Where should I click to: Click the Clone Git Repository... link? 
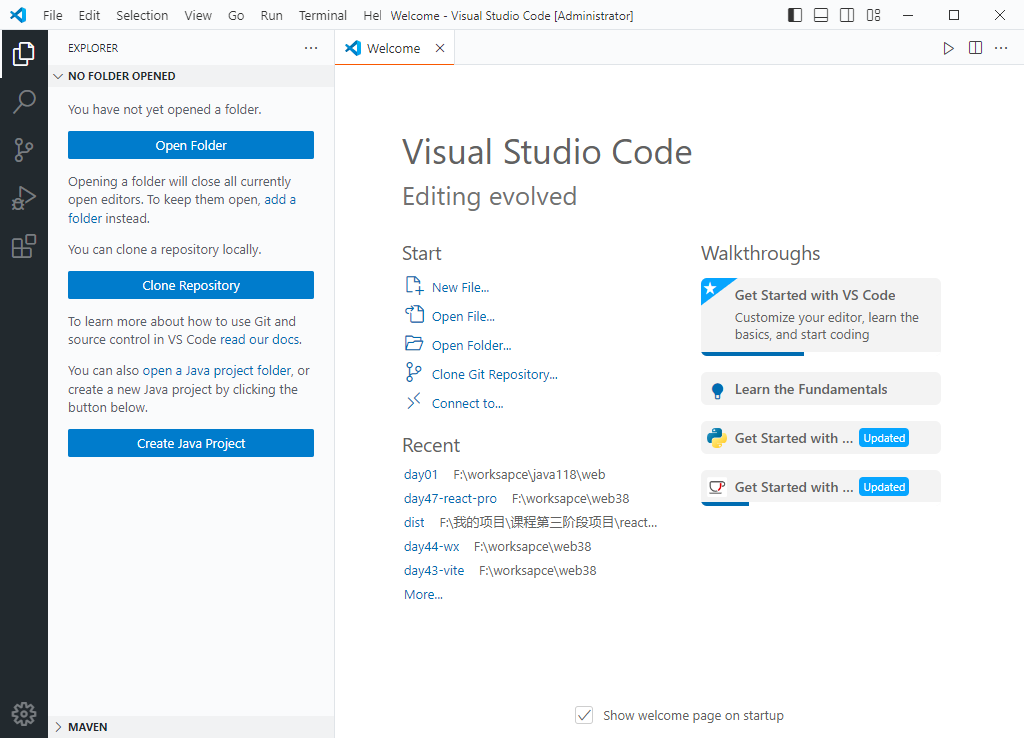pyautogui.click(x=494, y=374)
